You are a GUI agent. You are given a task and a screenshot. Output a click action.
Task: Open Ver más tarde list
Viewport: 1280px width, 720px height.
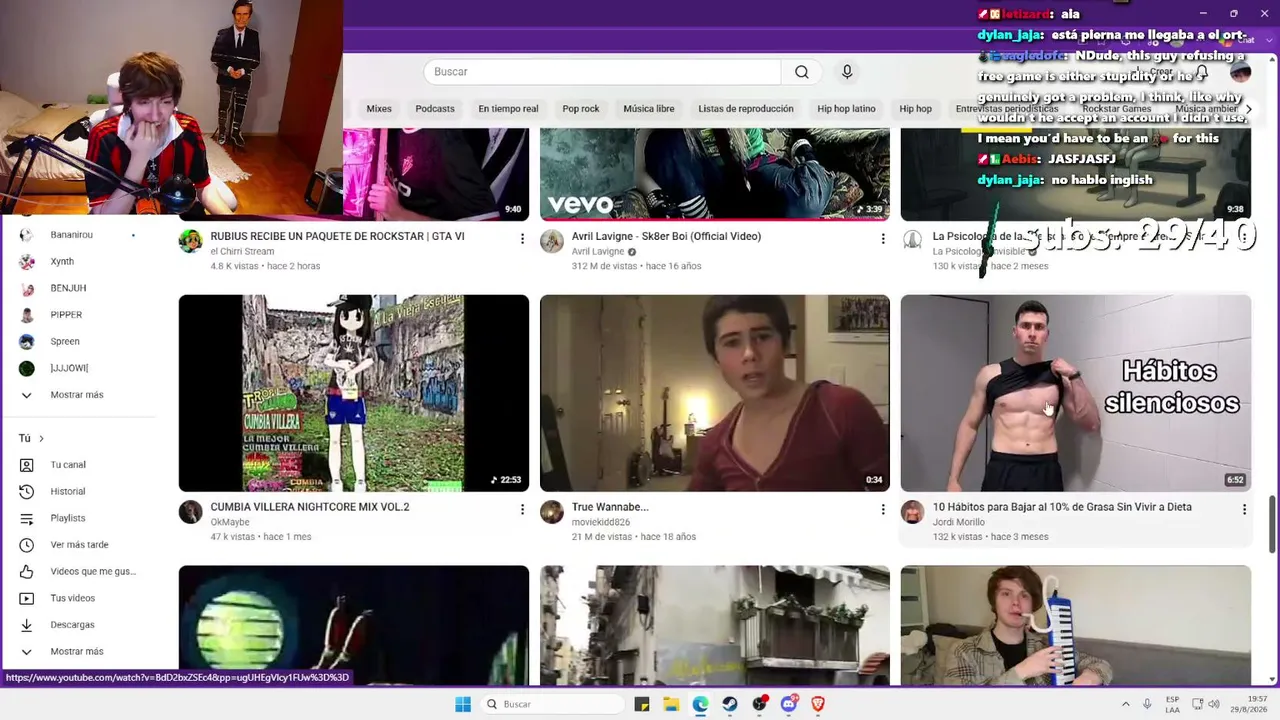click(80, 545)
